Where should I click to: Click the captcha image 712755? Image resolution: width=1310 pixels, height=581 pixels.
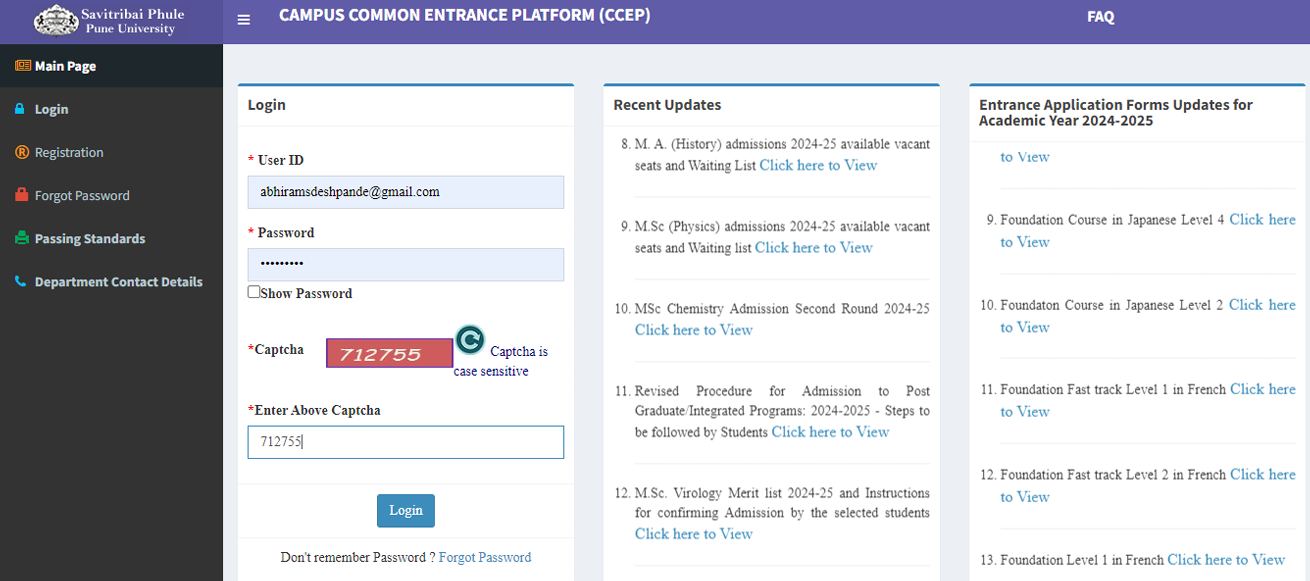(389, 353)
